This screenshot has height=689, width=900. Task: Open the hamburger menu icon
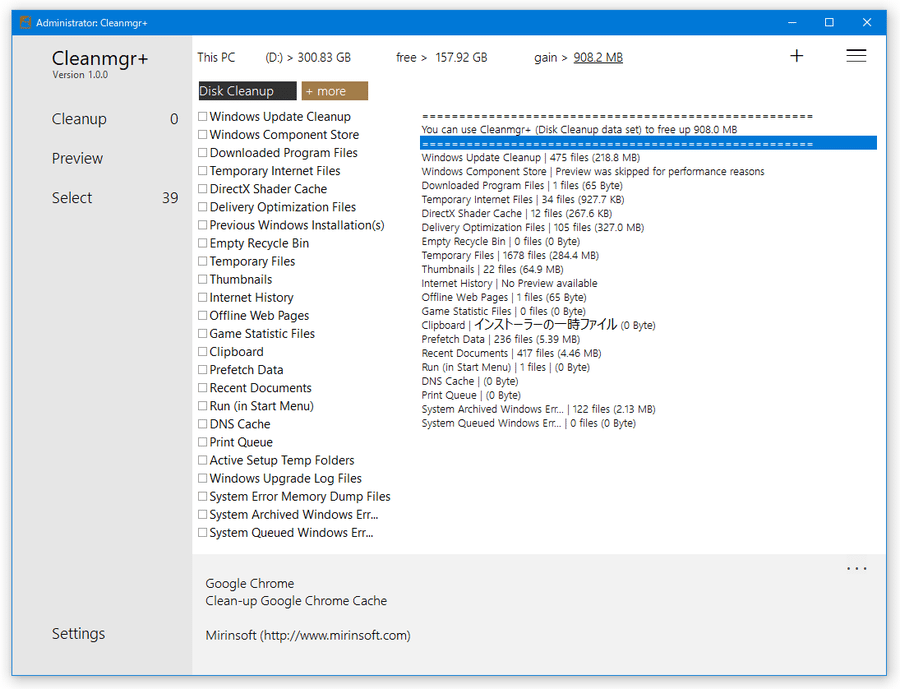[x=856, y=56]
